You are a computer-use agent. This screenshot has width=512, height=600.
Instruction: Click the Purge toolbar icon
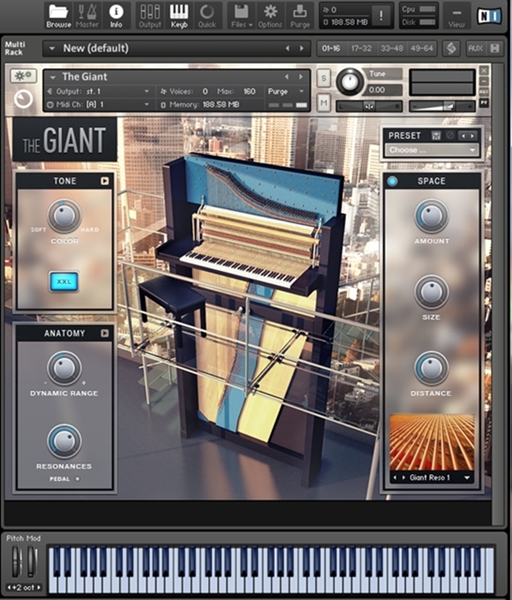point(300,16)
